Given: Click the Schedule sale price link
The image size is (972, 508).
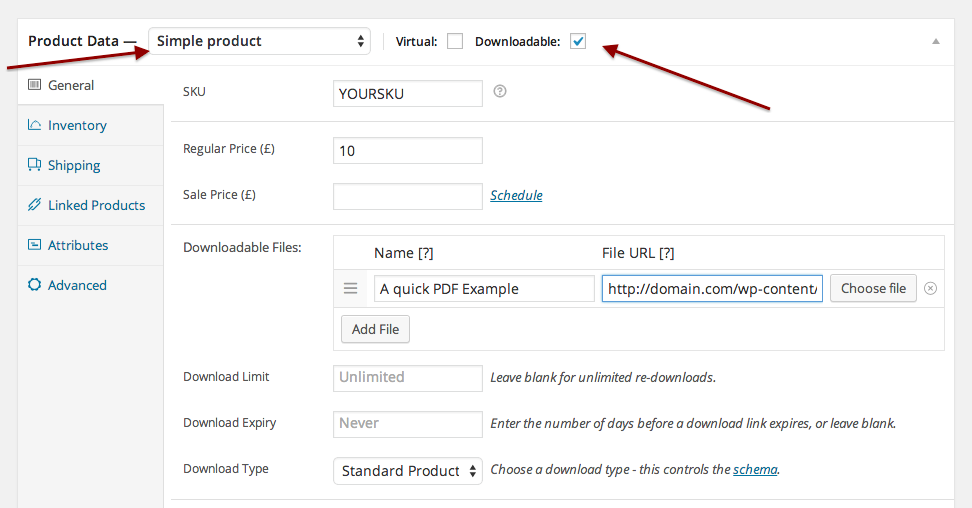Looking at the screenshot, I should click(516, 195).
